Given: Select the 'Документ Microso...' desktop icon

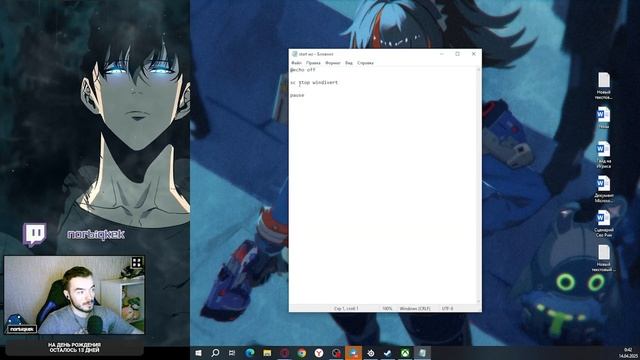Looking at the screenshot, I should click(604, 189).
